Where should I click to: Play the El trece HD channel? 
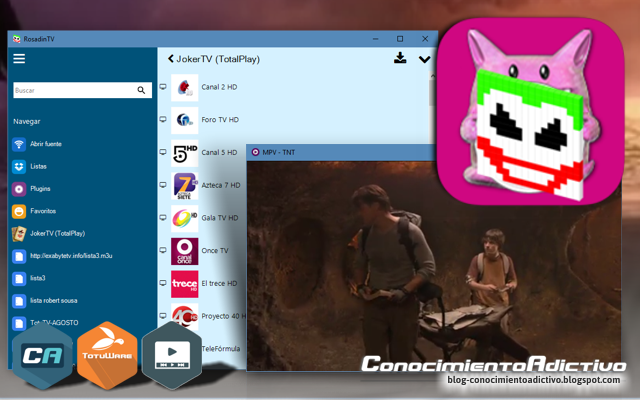(x=219, y=283)
